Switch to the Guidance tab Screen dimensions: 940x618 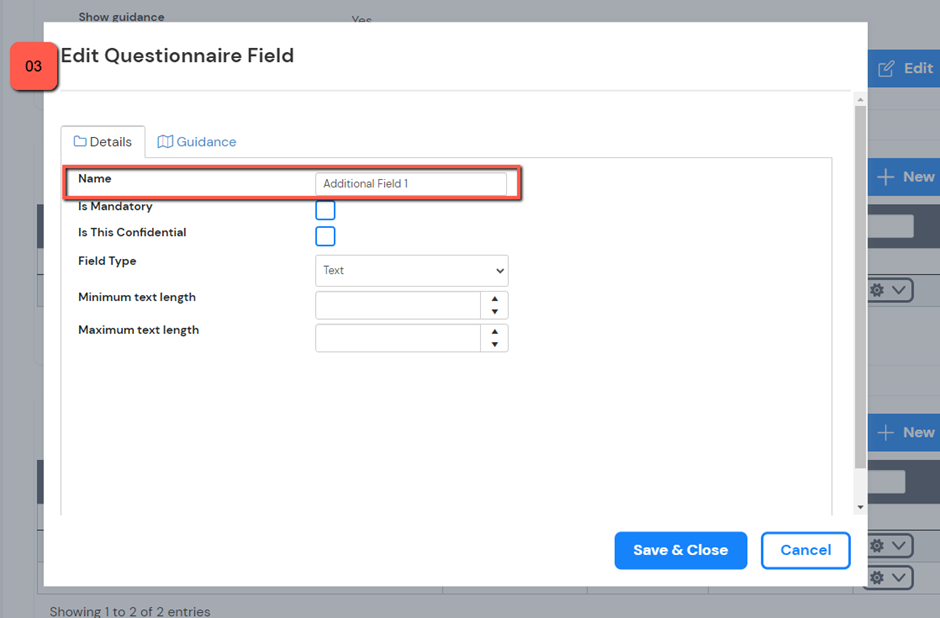[197, 142]
